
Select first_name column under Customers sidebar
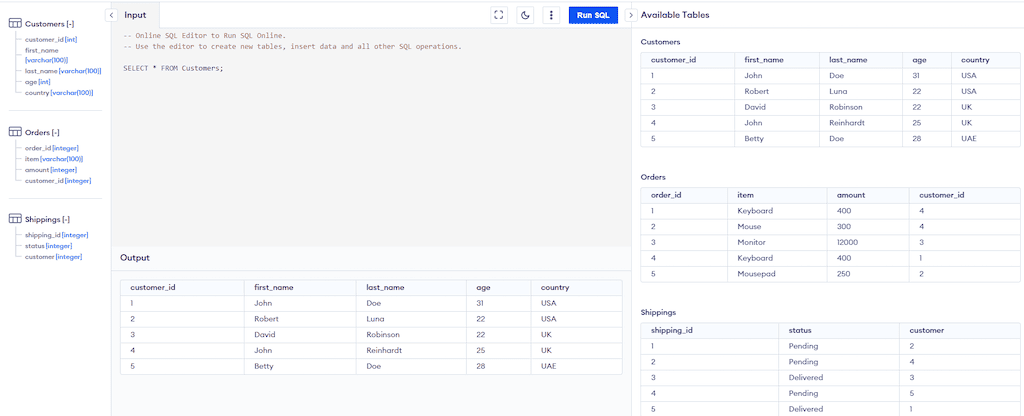click(x=46, y=55)
